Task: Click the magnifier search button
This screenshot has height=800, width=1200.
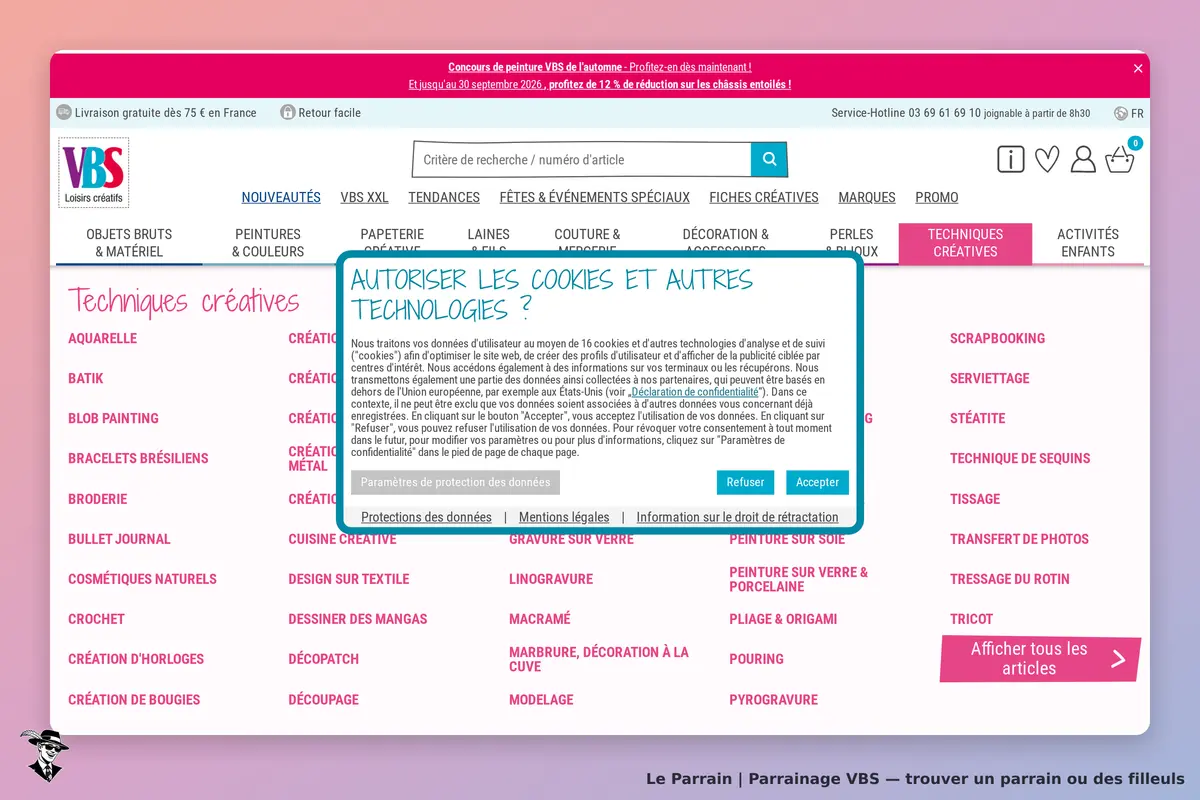Action: pyautogui.click(x=769, y=159)
